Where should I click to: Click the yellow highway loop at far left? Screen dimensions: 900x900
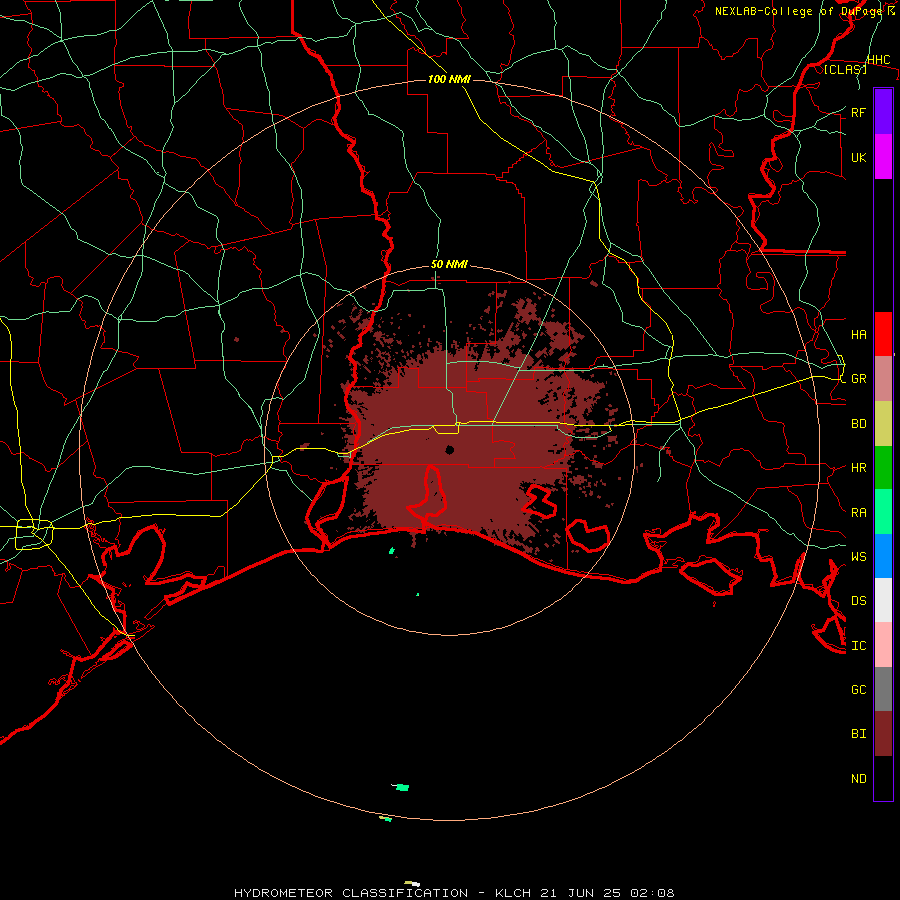tap(34, 533)
